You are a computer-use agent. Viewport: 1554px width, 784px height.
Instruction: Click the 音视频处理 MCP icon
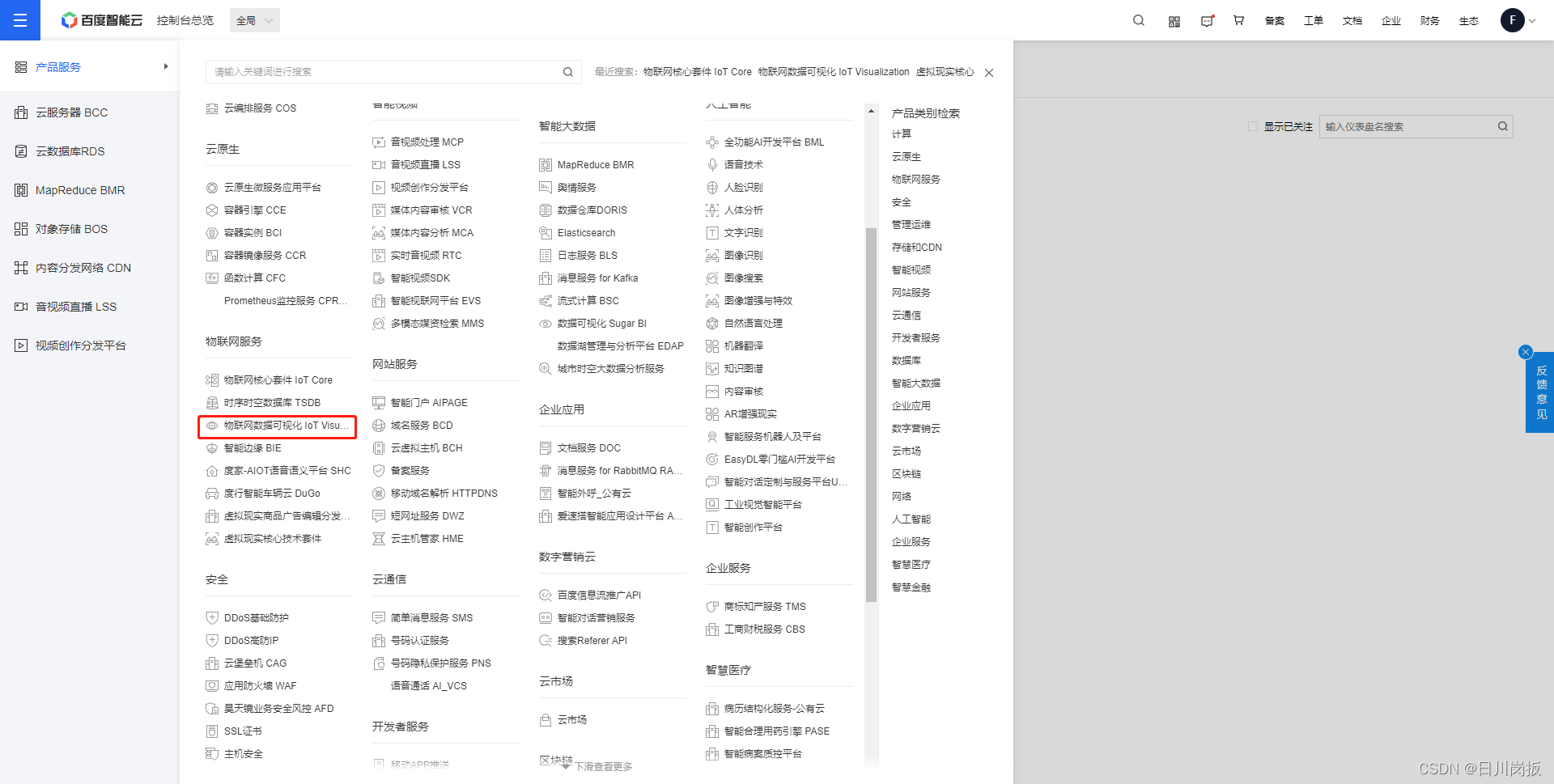pos(379,142)
